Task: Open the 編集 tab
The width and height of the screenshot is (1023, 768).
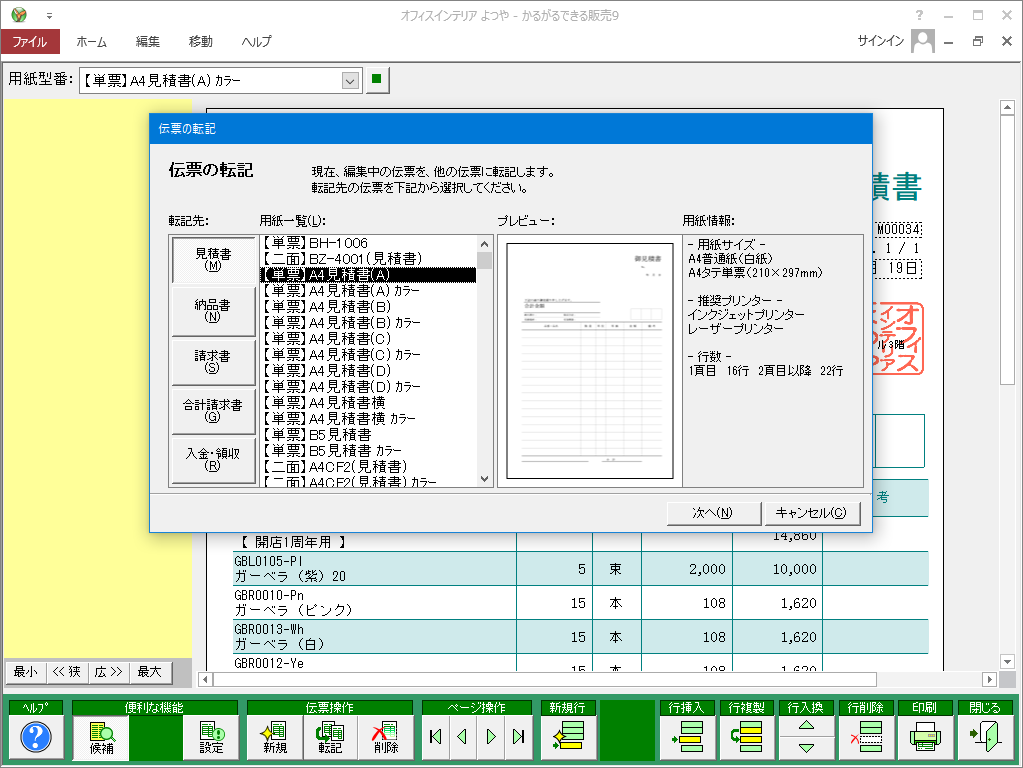Action: [x=147, y=41]
